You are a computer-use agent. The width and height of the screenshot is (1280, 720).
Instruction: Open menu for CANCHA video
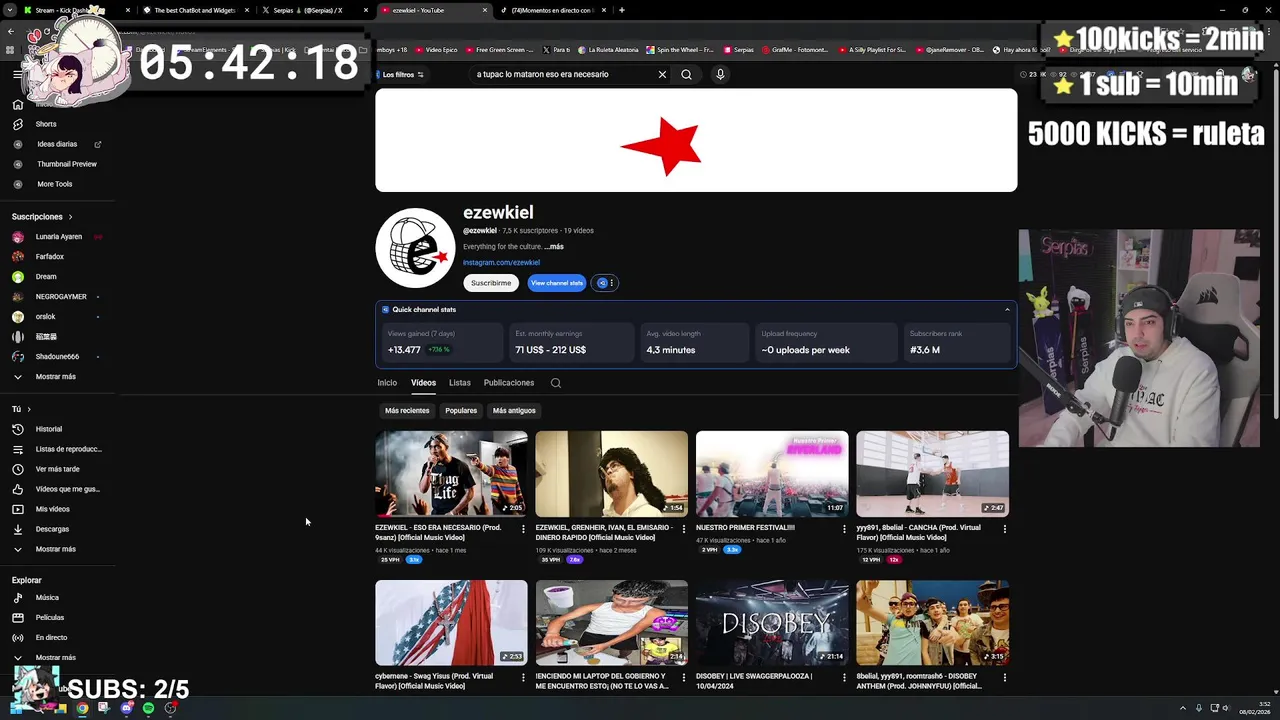[x=1004, y=529]
